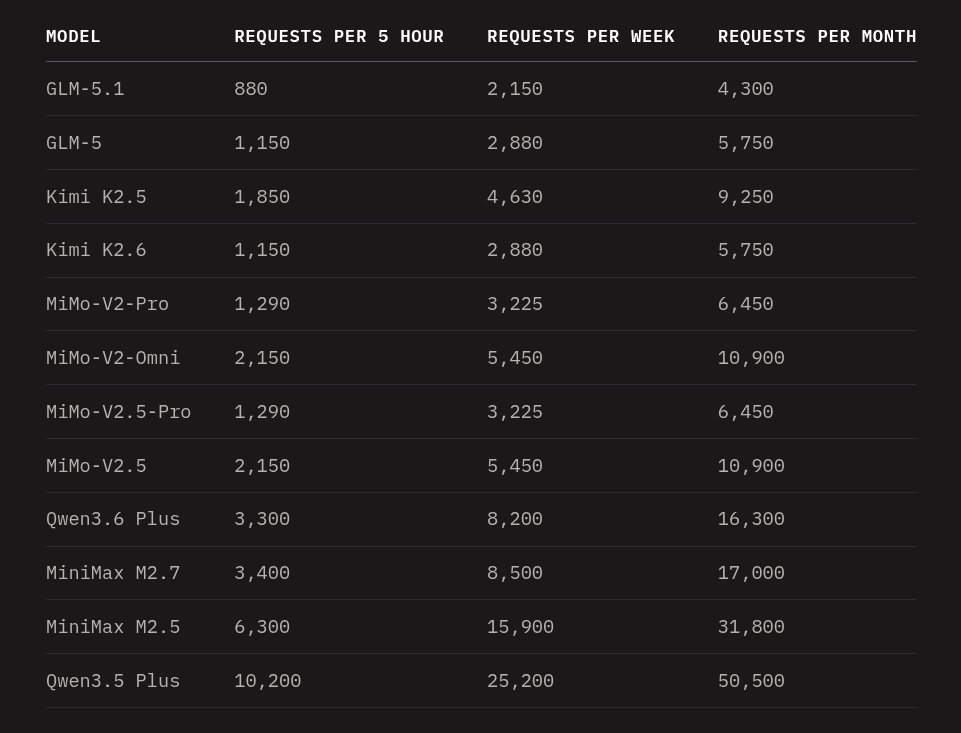Click the 15,900 weekly requests value
The image size is (961, 733).
tap(520, 627)
